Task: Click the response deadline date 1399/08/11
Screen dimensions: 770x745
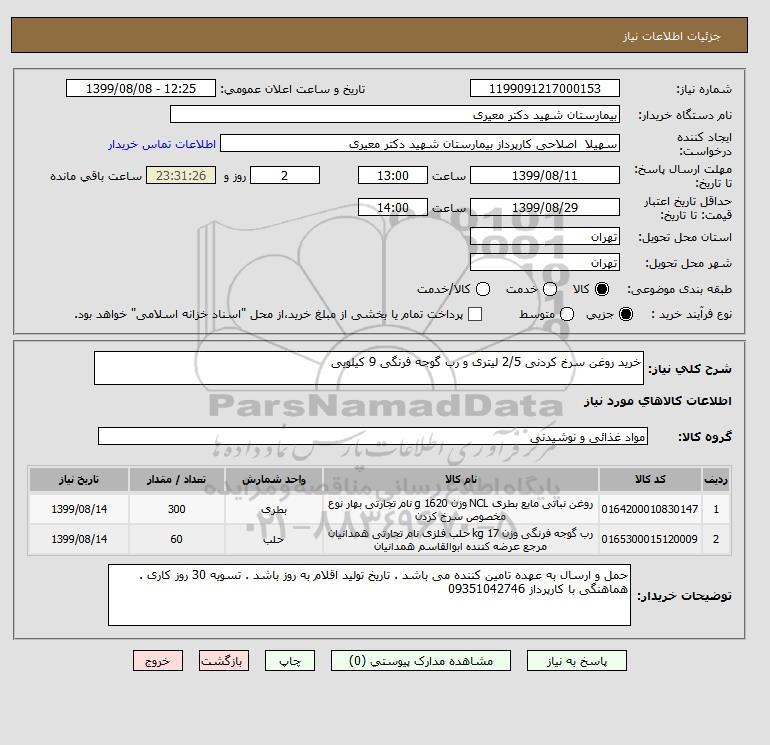Action: point(545,175)
